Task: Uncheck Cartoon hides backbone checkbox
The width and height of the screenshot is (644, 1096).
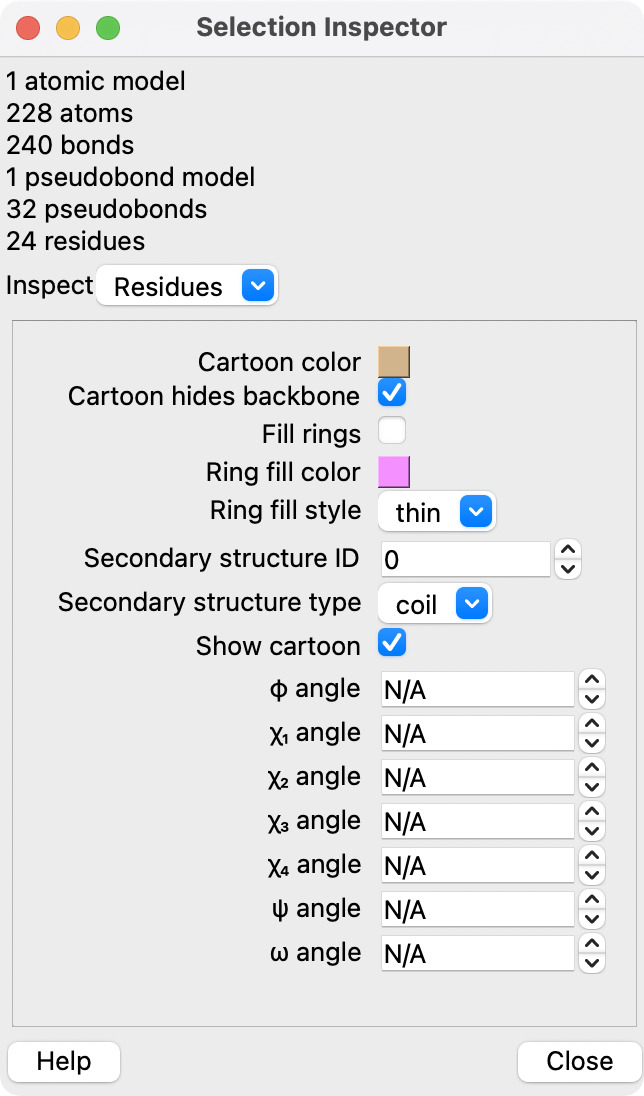Action: coord(392,393)
